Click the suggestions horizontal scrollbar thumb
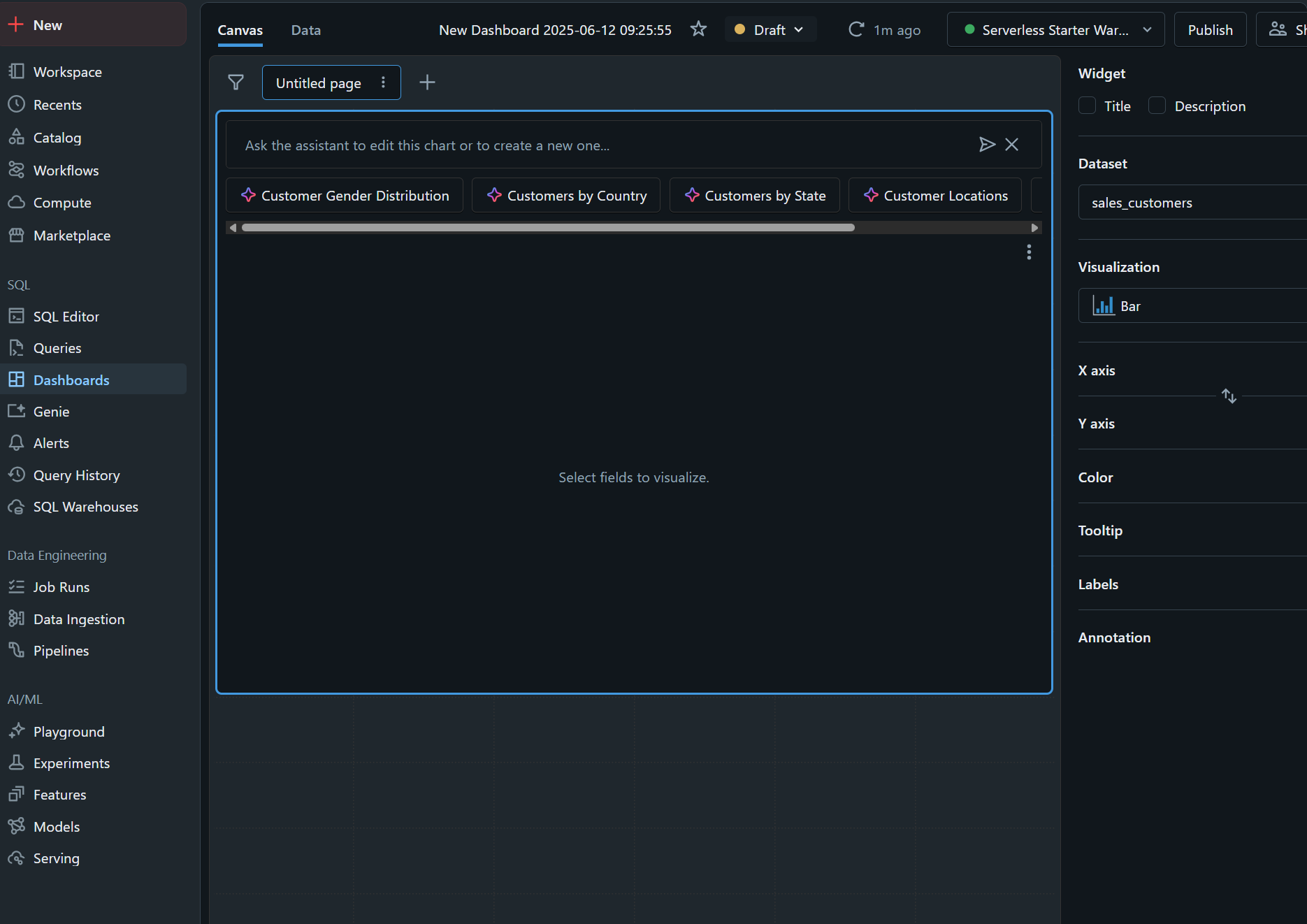The height and width of the screenshot is (924, 1307). tap(548, 228)
